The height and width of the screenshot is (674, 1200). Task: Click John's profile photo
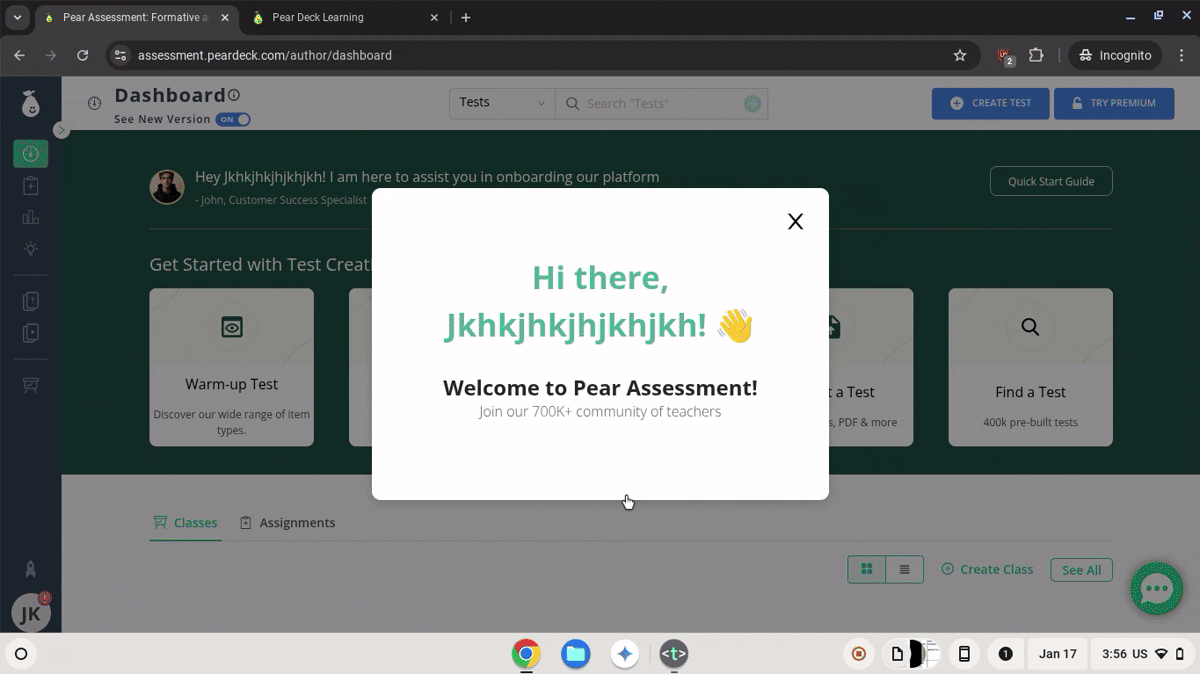tap(167, 187)
